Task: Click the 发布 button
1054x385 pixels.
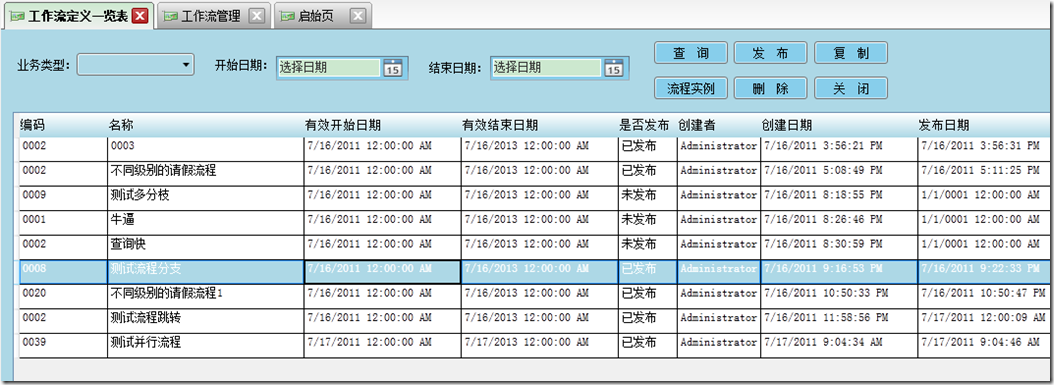Action: pos(770,52)
